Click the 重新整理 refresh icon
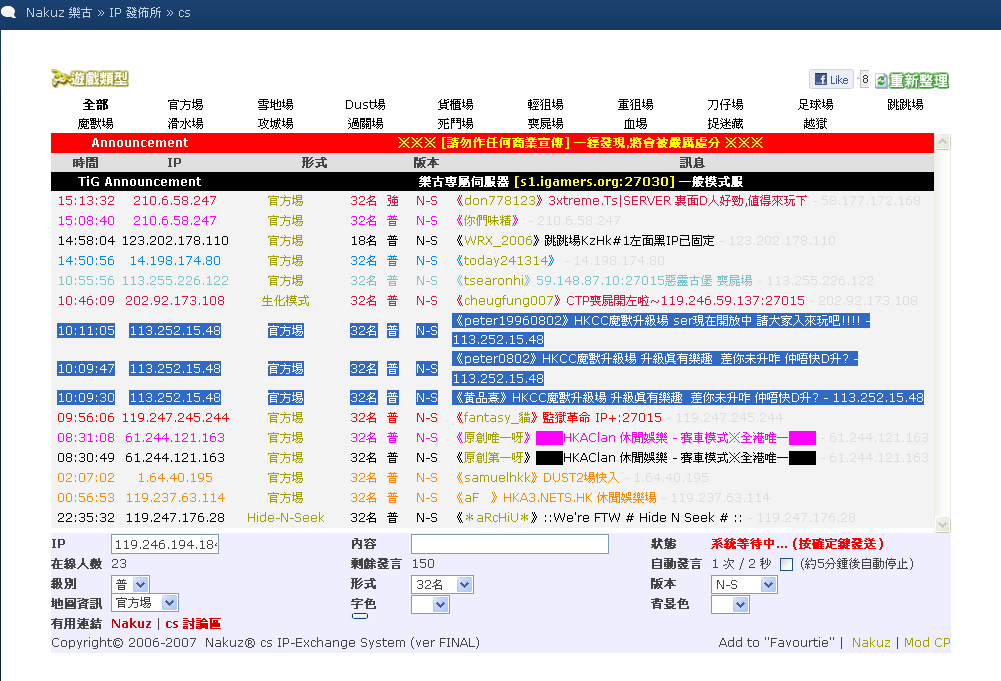Screen dimensions: 1001x681 click(x=911, y=81)
